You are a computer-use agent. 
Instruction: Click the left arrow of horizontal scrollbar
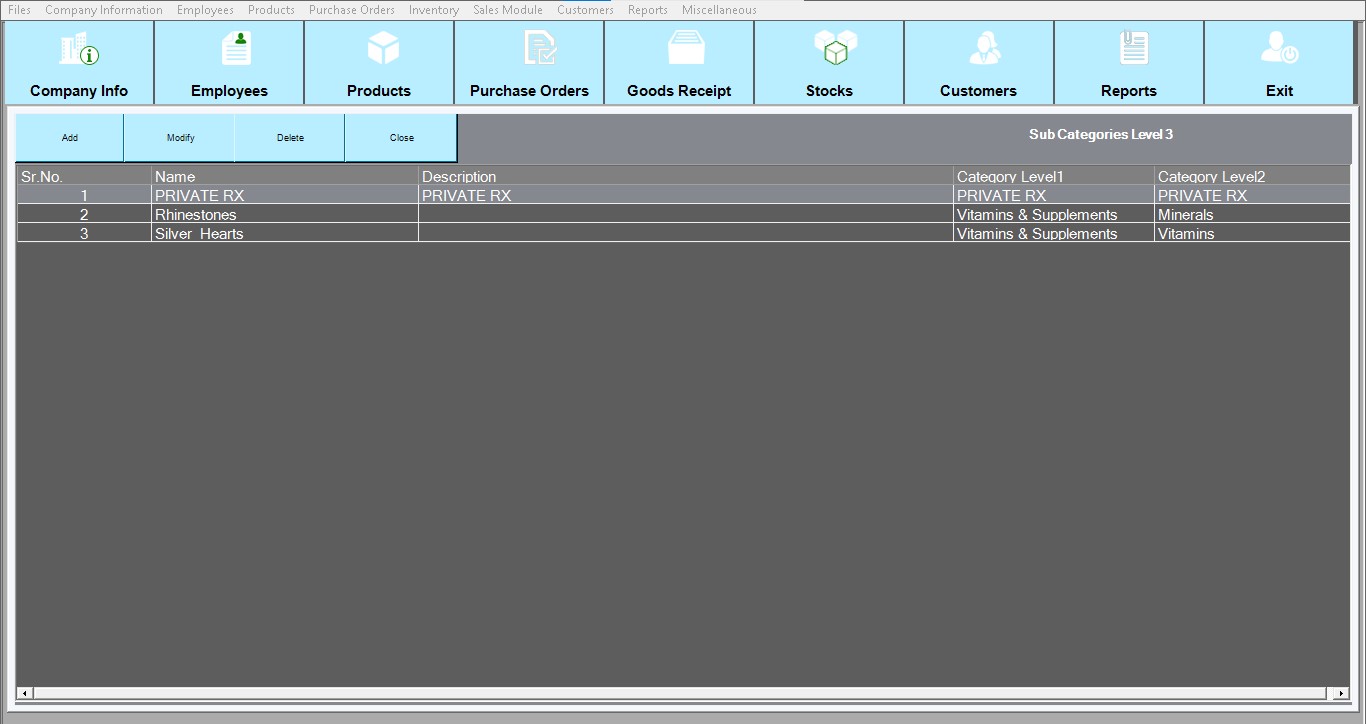[25, 693]
